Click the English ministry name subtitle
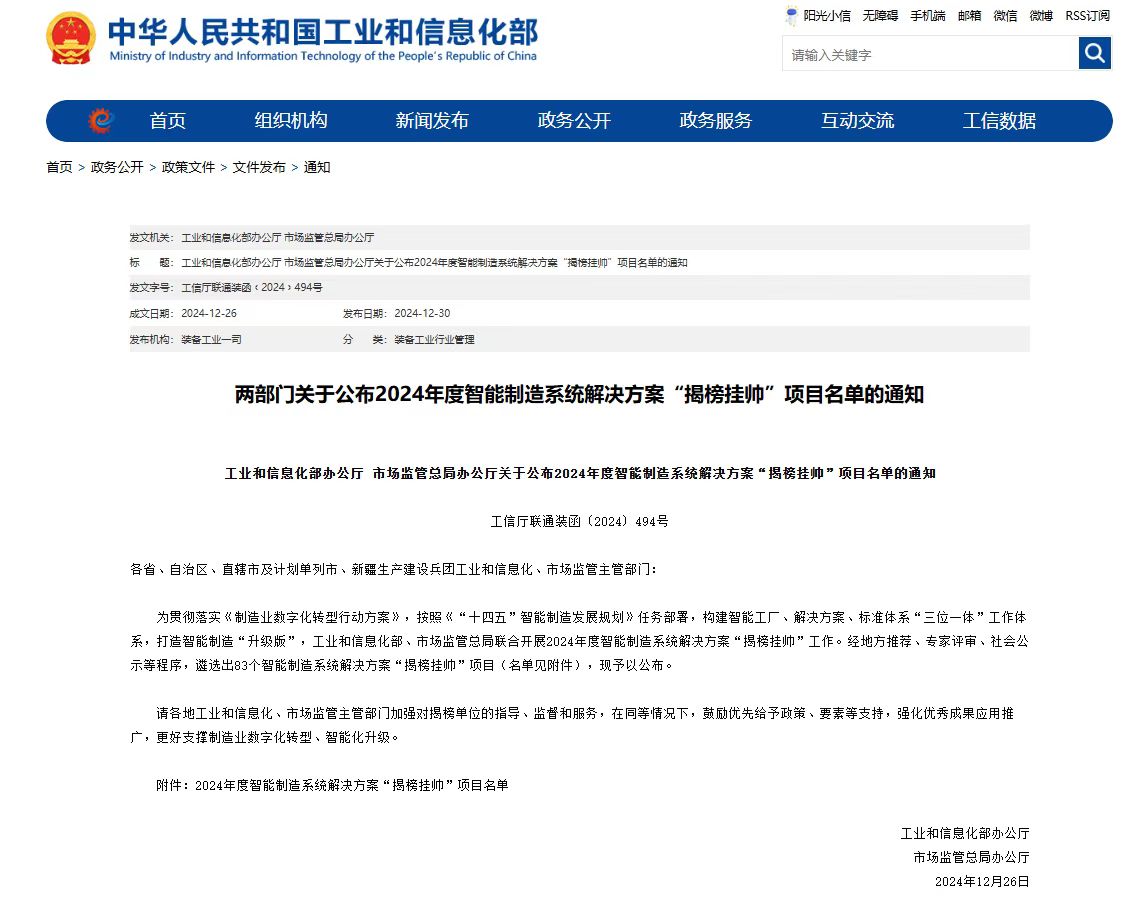 tap(323, 56)
